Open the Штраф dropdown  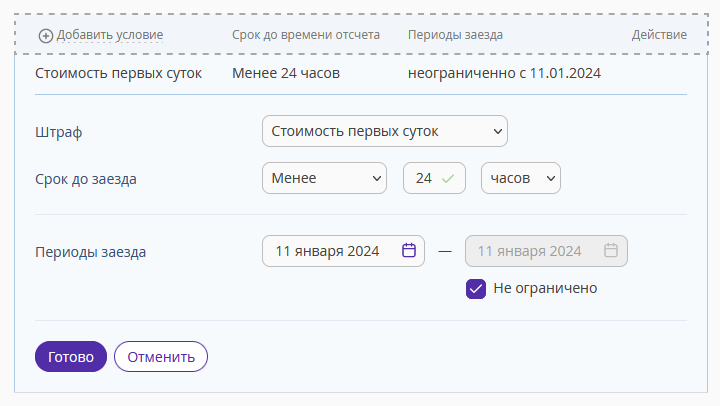pyautogui.click(x=385, y=131)
